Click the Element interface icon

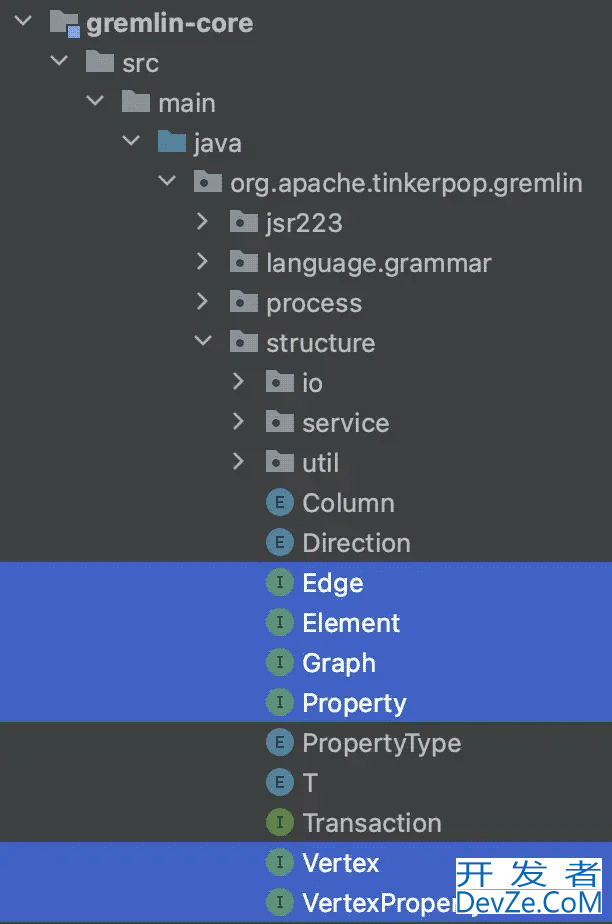280,623
